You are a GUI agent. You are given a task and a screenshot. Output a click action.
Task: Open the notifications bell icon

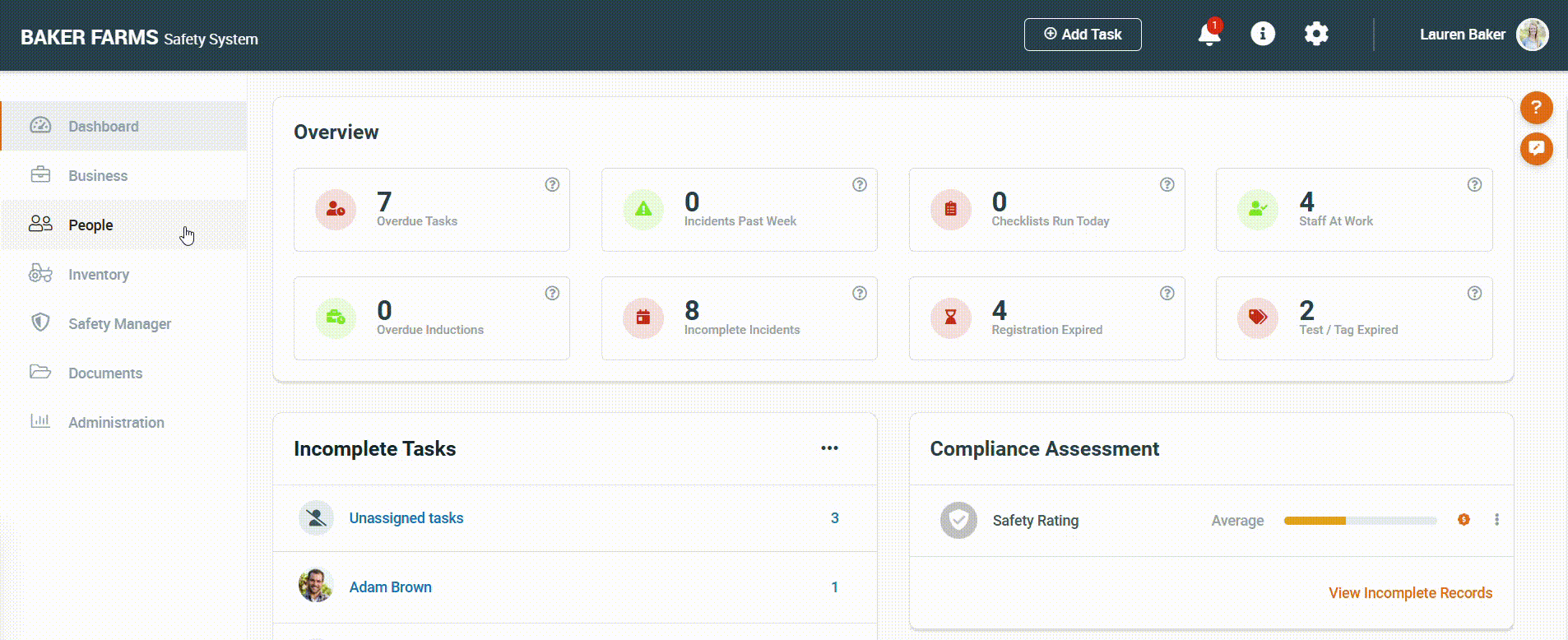(x=1208, y=35)
